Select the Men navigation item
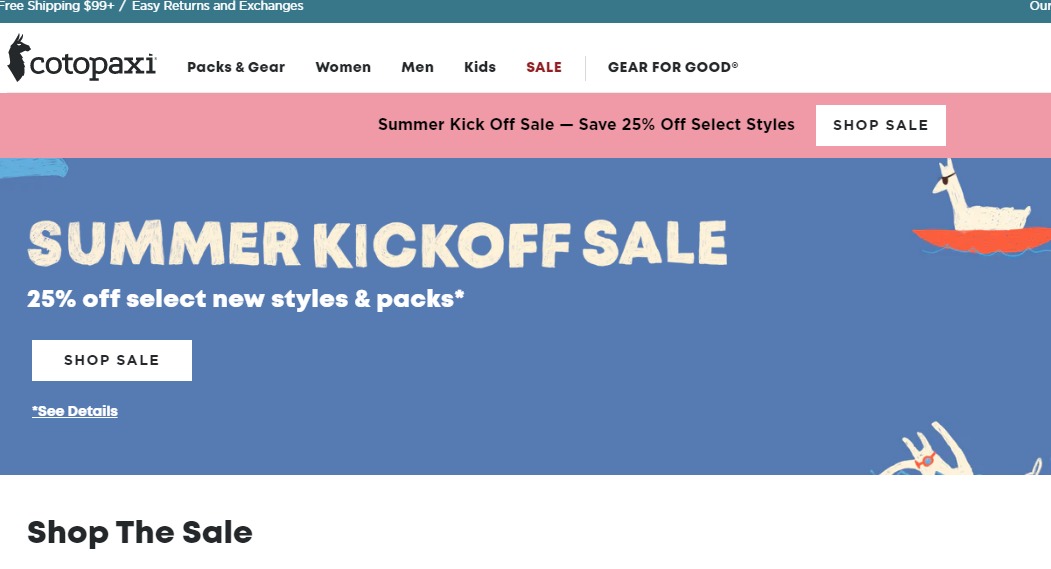 click(417, 67)
